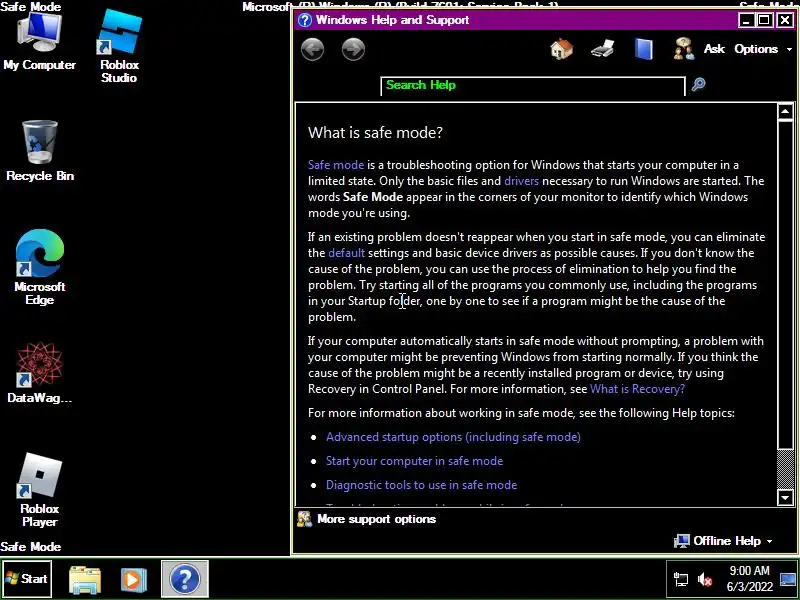Select the Microsoft Edge desktop shortcut
The image size is (800, 600).
click(40, 267)
